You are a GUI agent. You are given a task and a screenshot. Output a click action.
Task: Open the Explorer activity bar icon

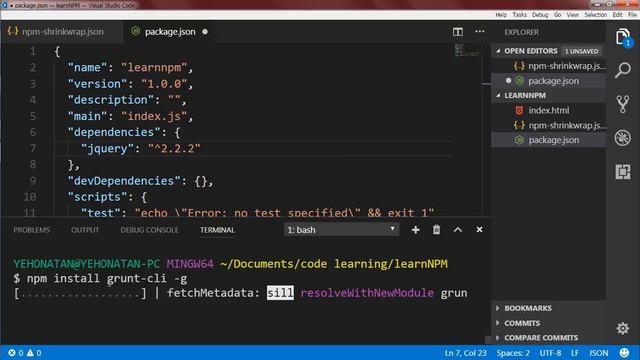[623, 37]
